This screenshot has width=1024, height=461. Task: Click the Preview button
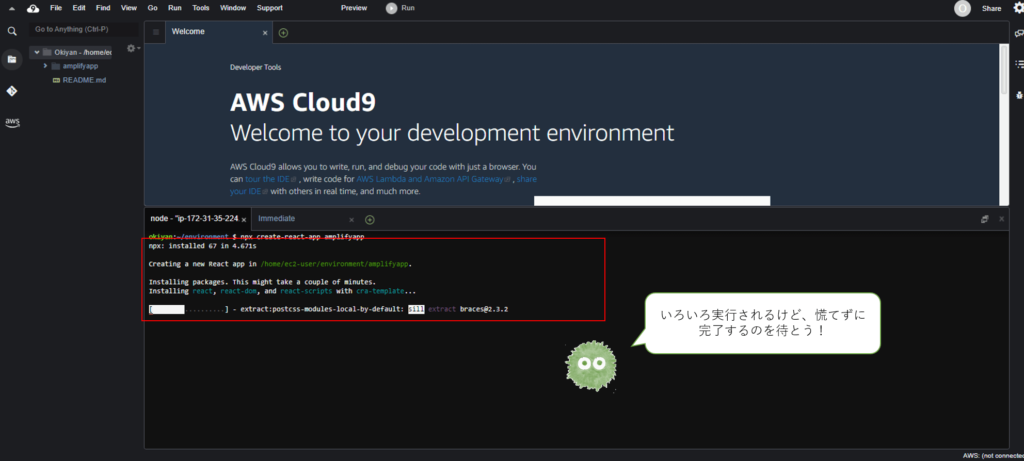point(354,8)
